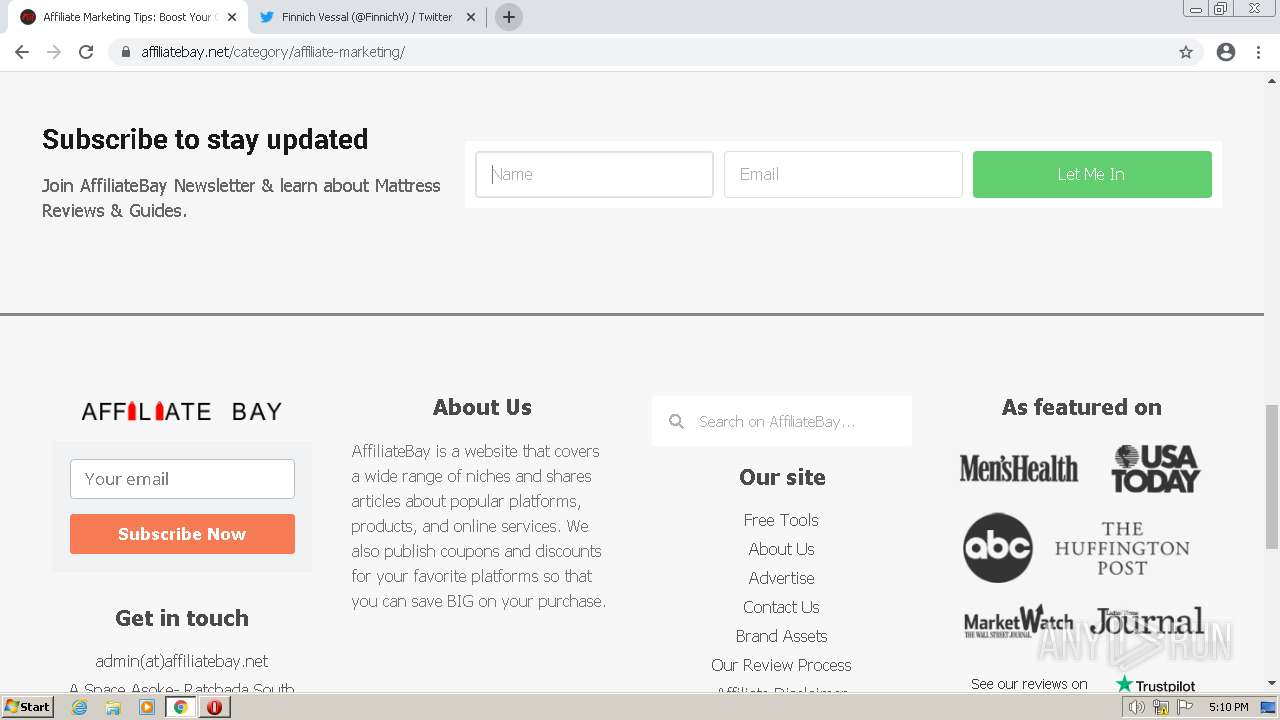The height and width of the screenshot is (720, 1280).
Task: Click the volume speaker tray icon
Action: click(x=1137, y=707)
